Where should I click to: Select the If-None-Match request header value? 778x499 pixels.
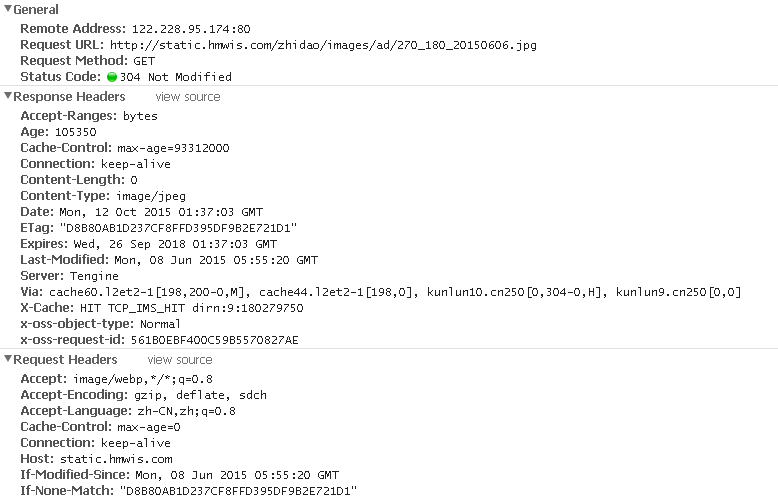pyautogui.click(x=237, y=491)
